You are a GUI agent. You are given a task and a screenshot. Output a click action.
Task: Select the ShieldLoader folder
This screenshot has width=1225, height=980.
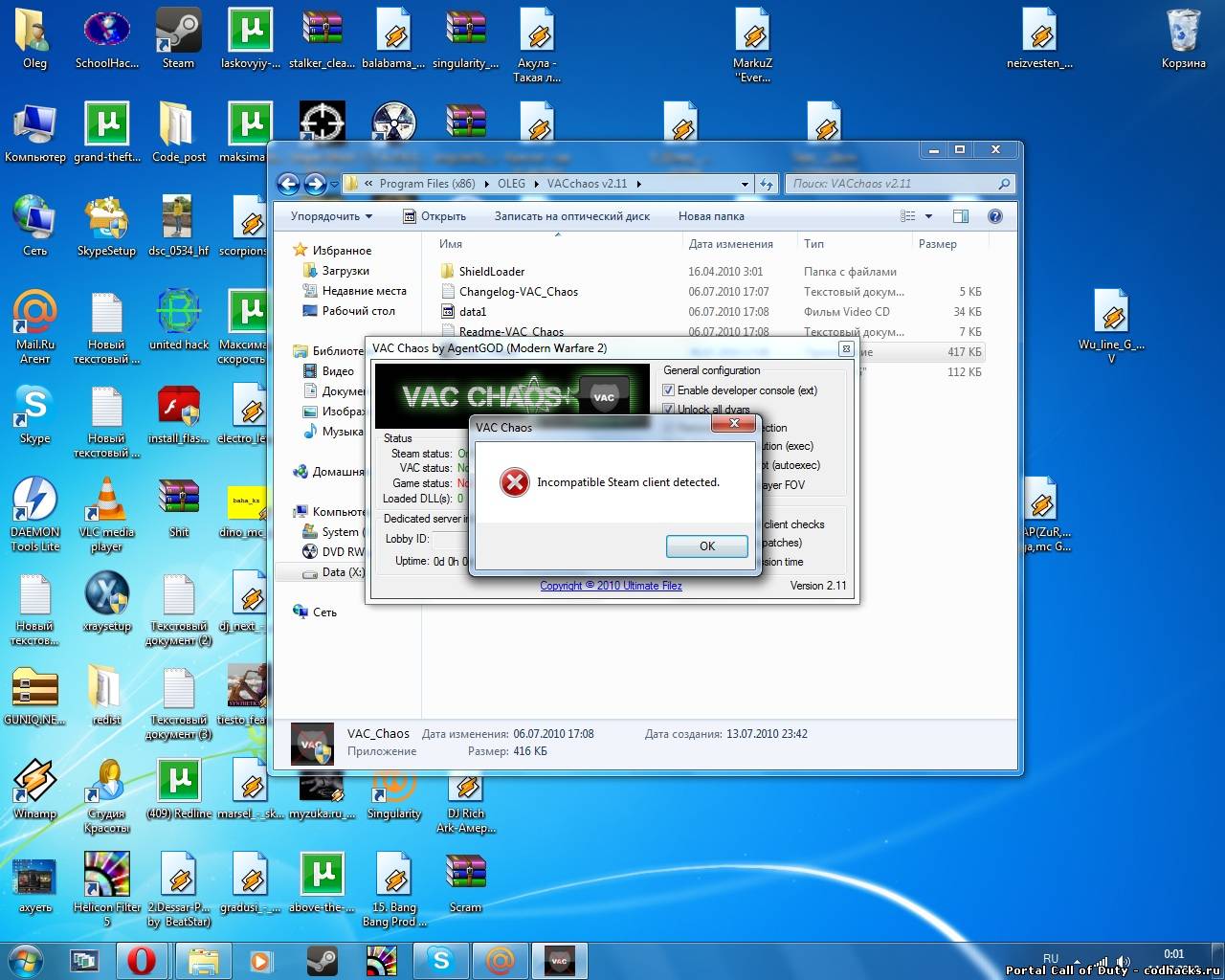click(x=491, y=272)
